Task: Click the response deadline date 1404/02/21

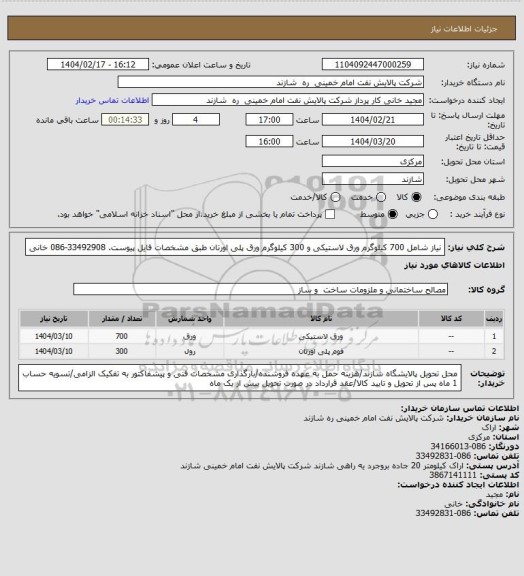Action: 373,120
